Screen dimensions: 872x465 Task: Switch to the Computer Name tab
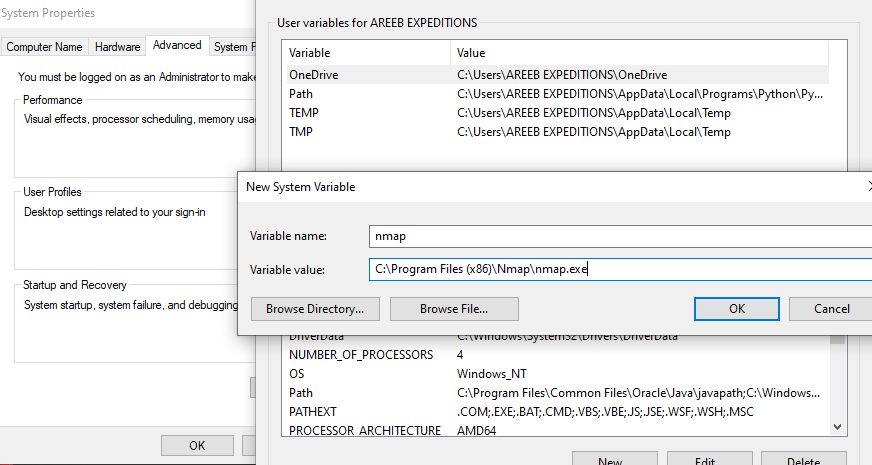(44, 47)
